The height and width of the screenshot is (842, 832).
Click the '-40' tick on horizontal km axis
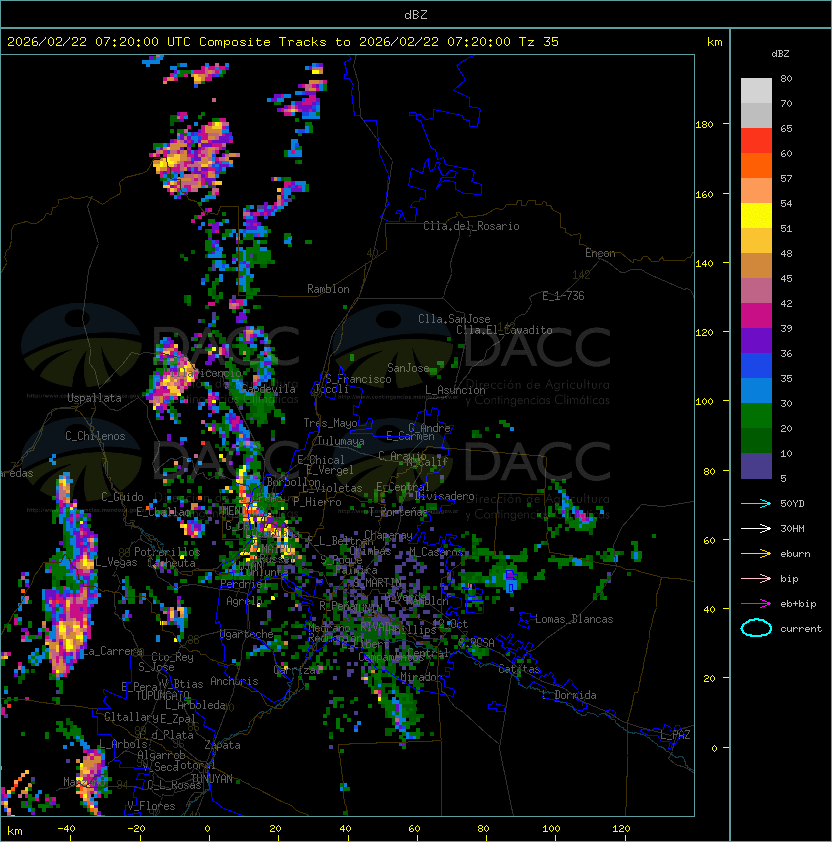[x=66, y=829]
